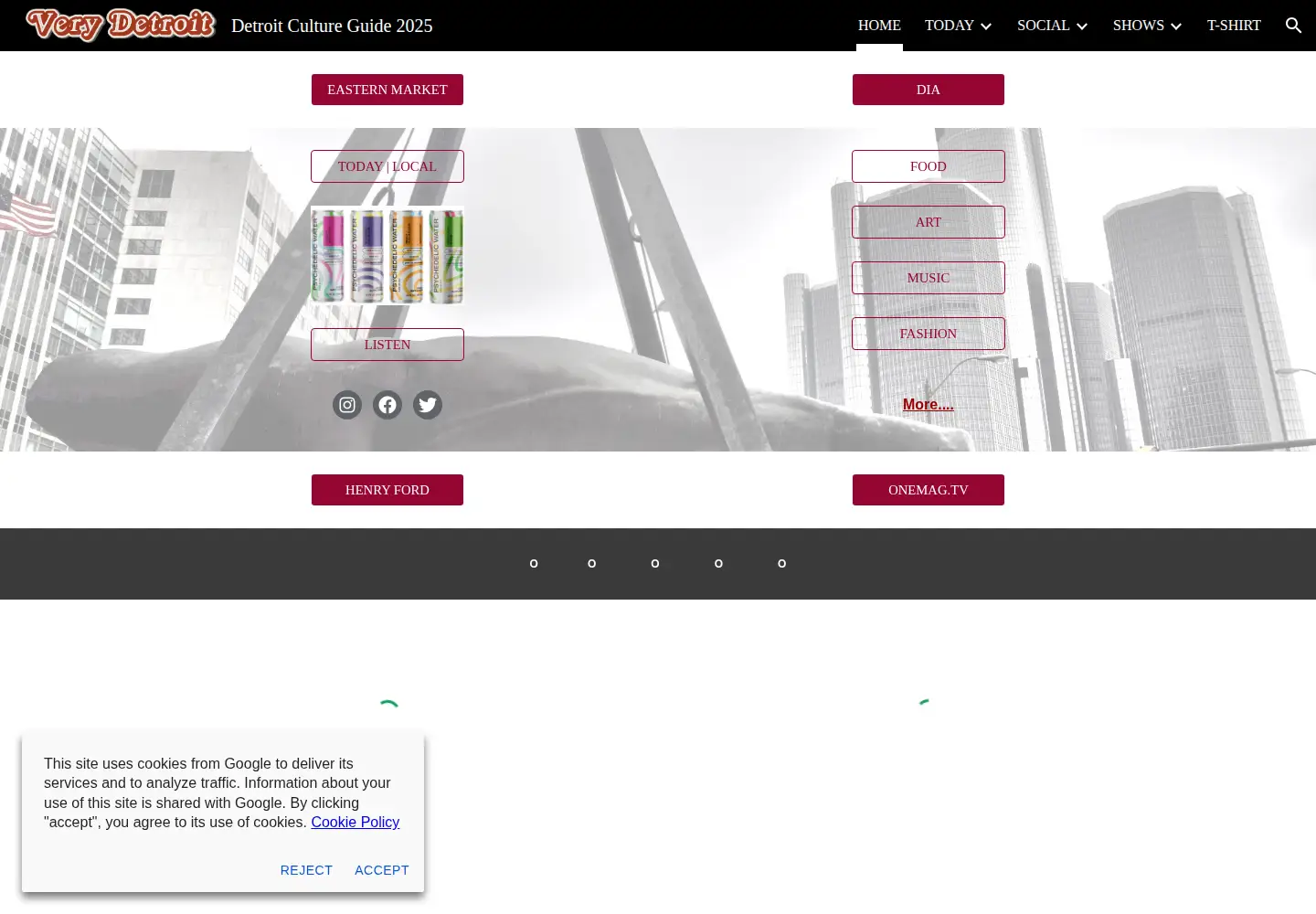
Task: Select the fourth carousel dot
Action: pos(718,564)
